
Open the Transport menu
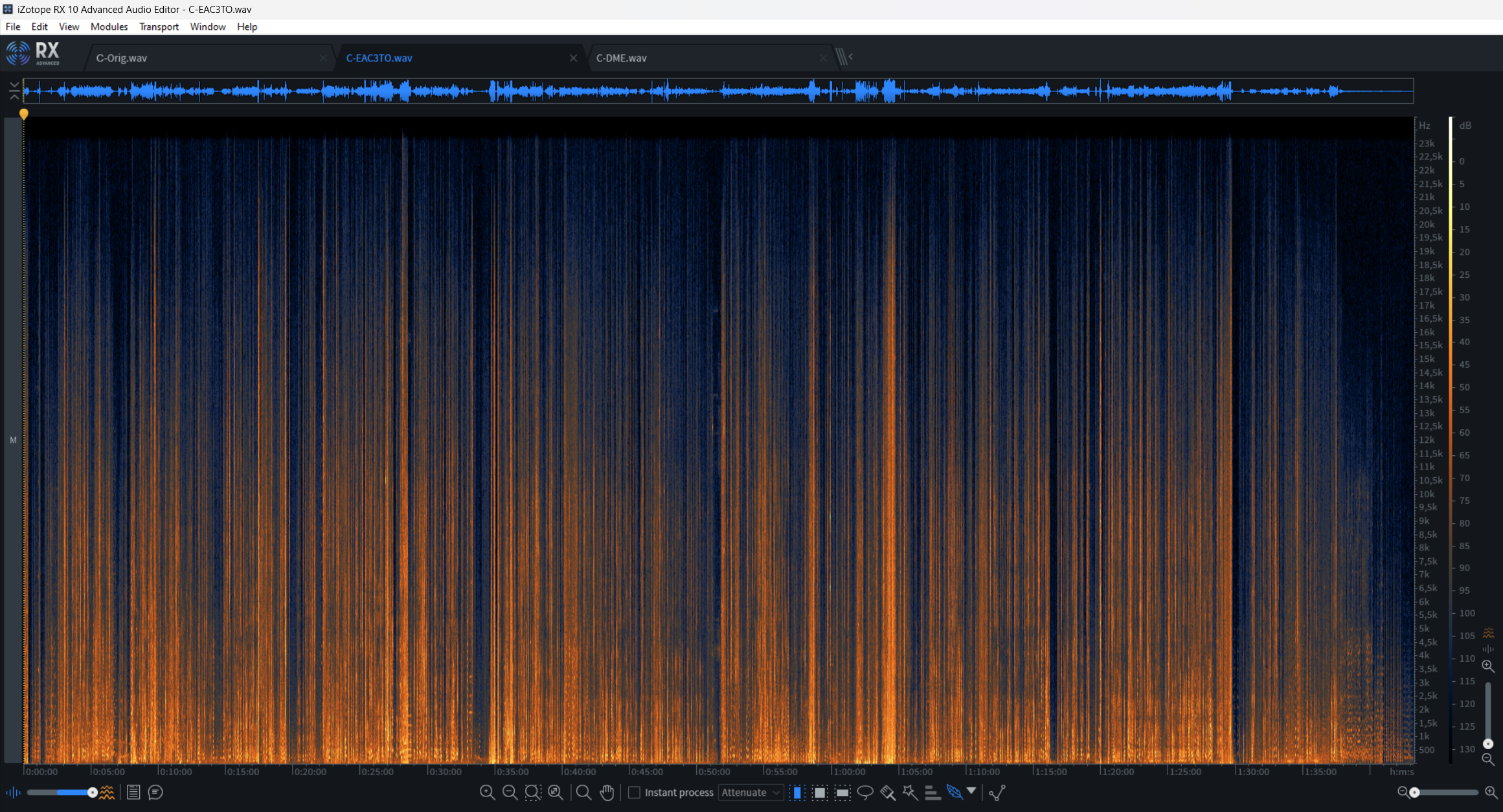pos(159,27)
